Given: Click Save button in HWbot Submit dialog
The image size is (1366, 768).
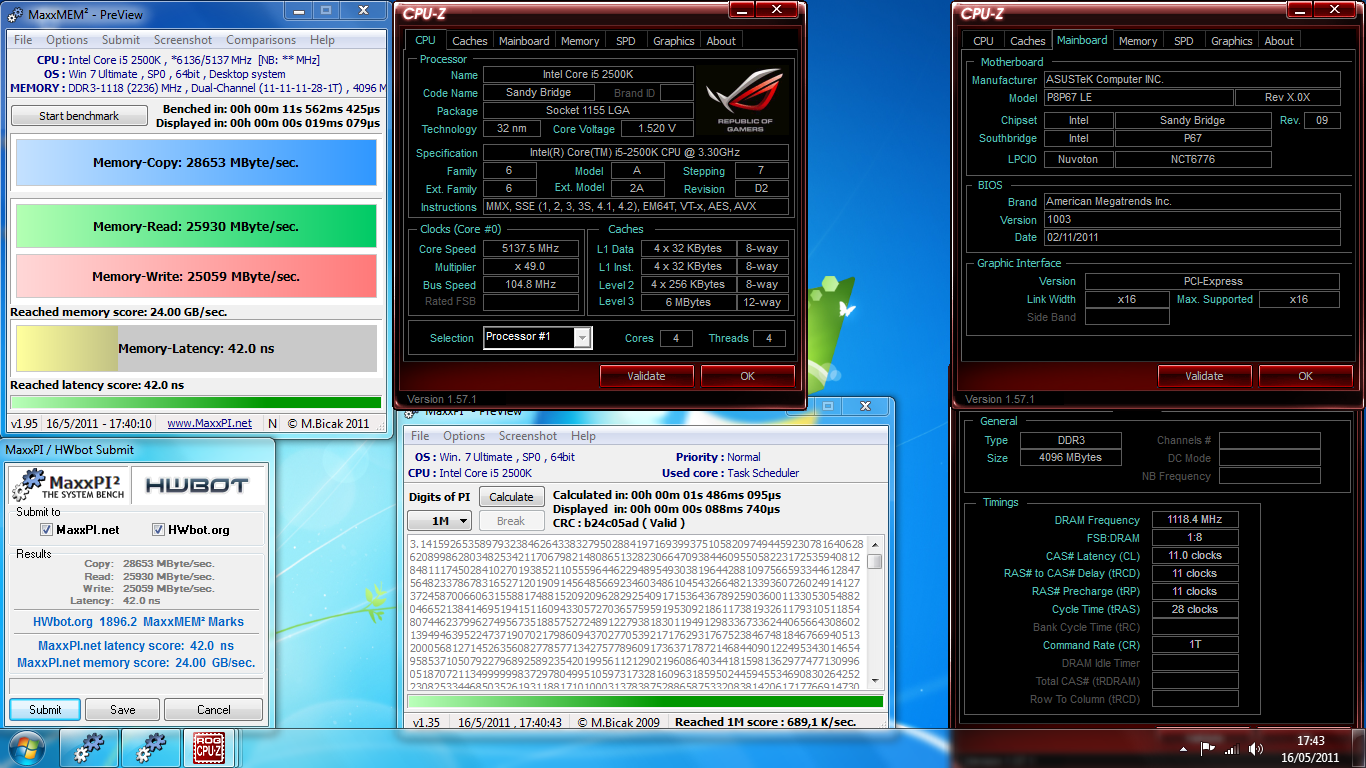Looking at the screenshot, I should tap(123, 709).
